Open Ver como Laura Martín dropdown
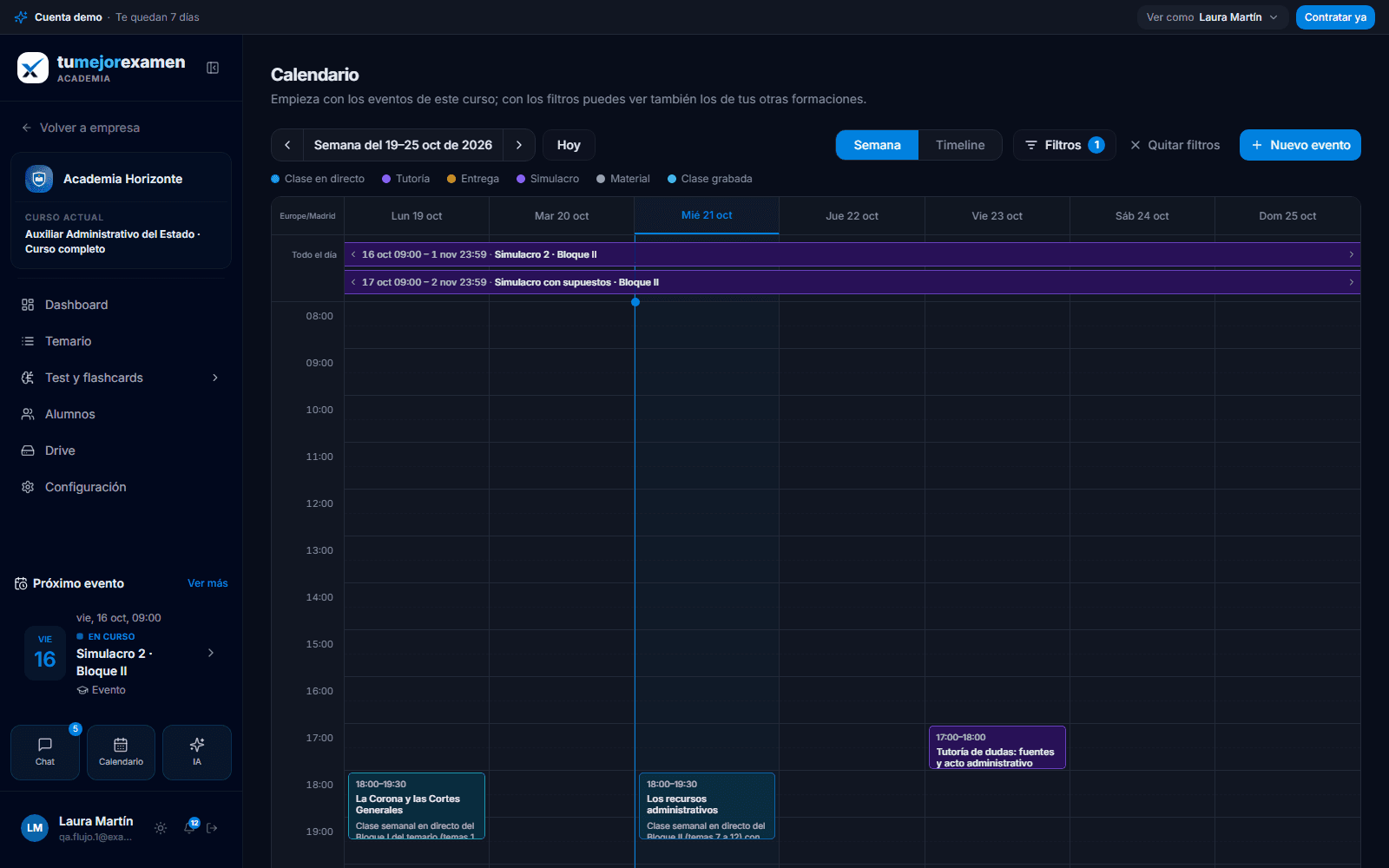Screen dimensions: 1389x868 1212,17
